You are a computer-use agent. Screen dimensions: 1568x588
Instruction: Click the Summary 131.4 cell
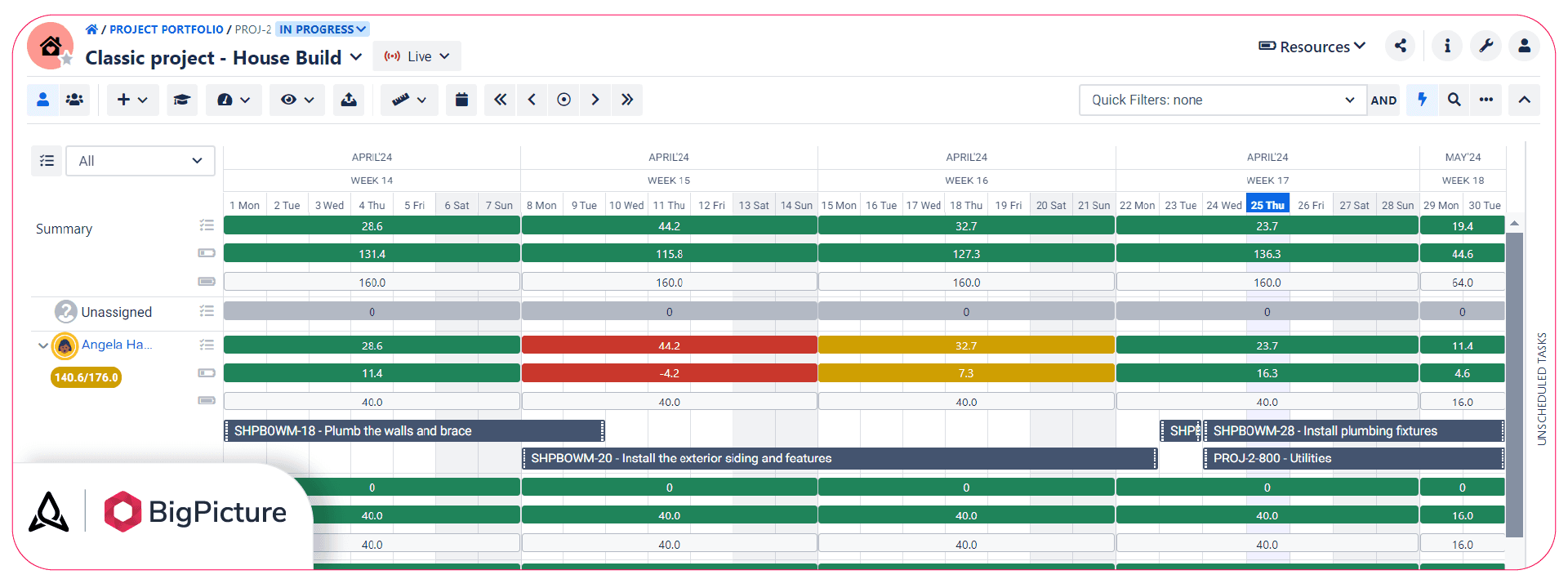(372, 254)
